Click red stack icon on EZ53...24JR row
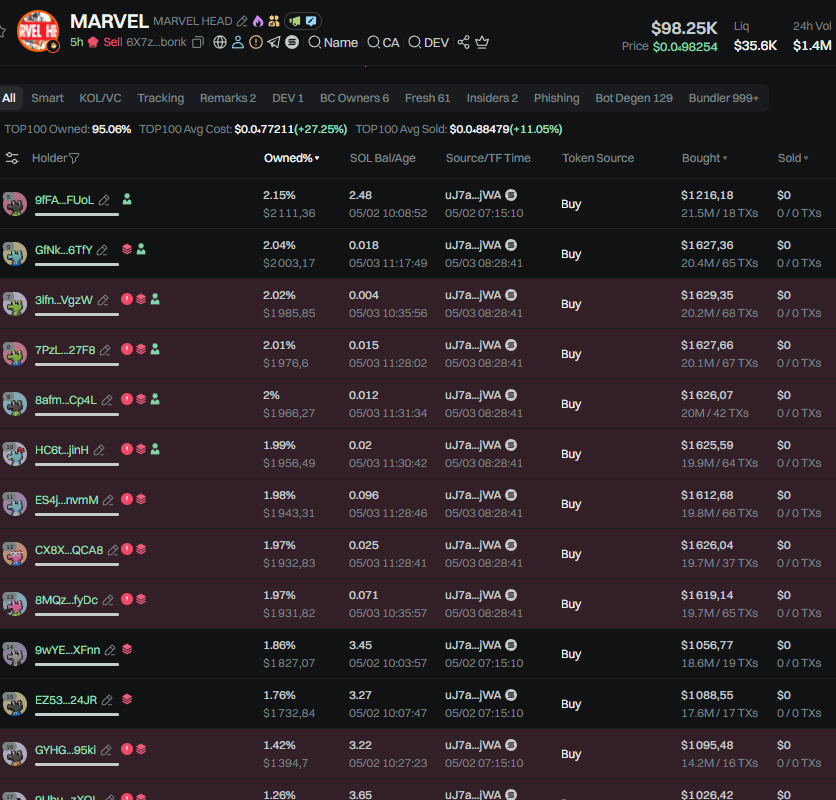Image resolution: width=836 pixels, height=800 pixels. coord(127,699)
